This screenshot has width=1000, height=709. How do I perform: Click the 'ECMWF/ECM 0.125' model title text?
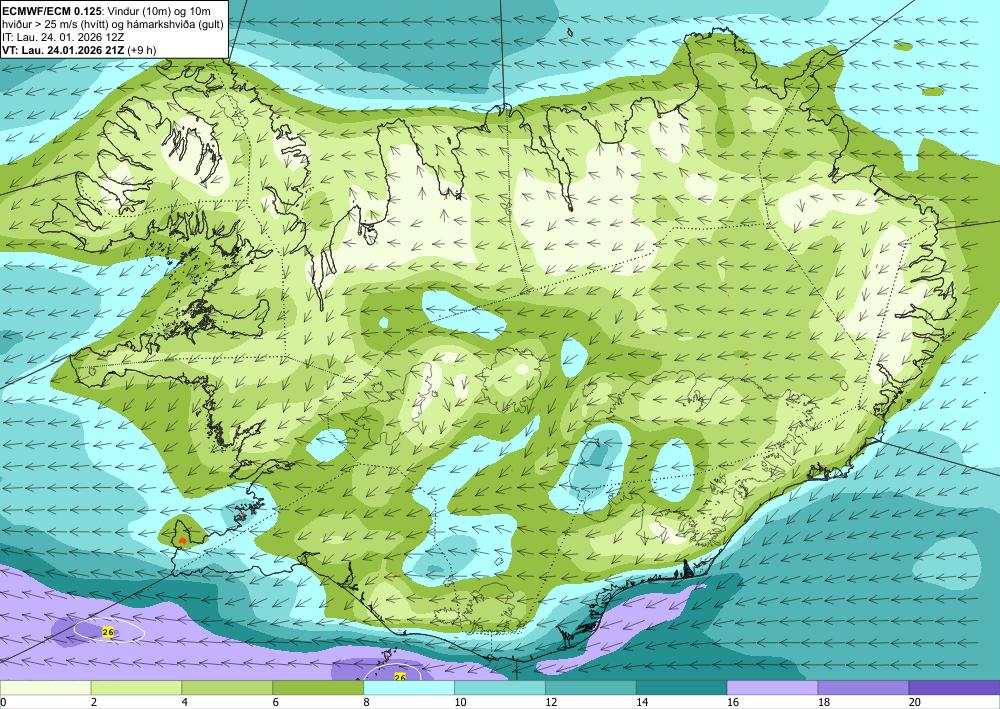(x=50, y=11)
